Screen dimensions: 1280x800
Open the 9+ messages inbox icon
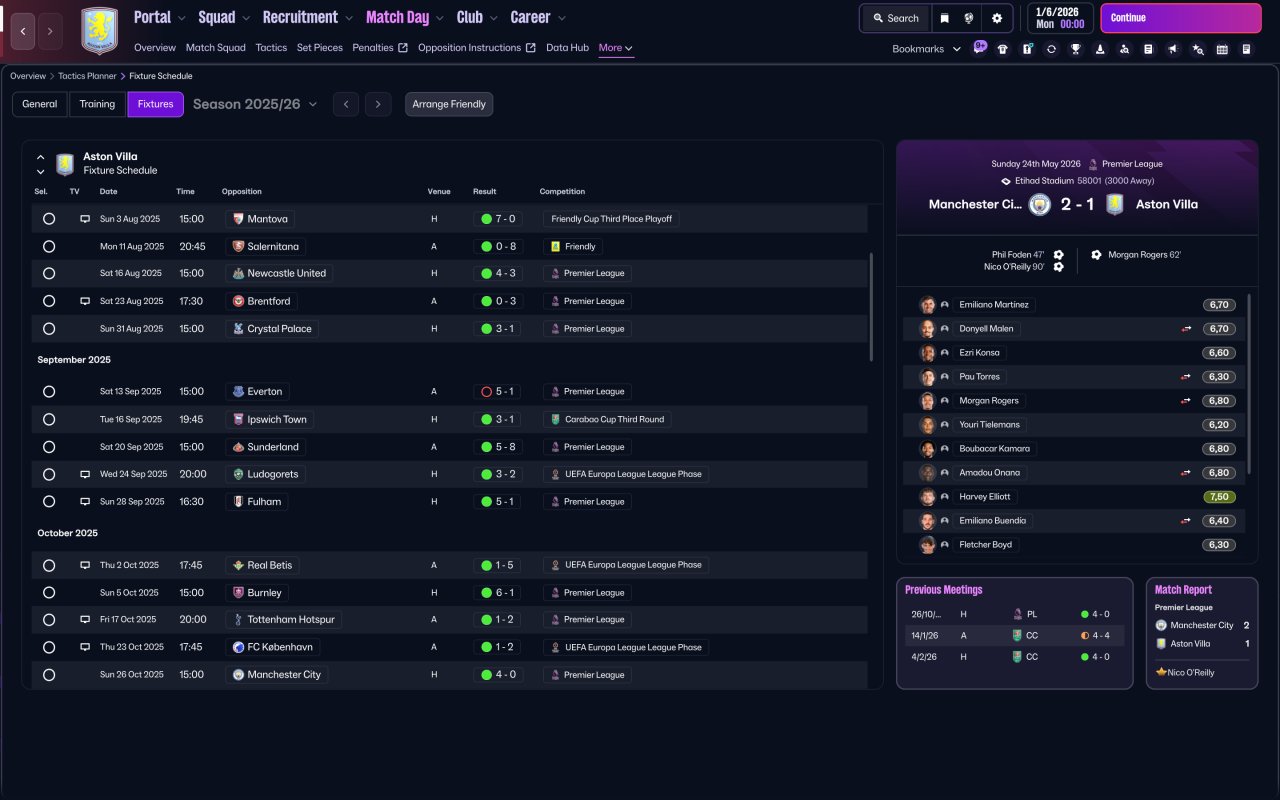click(x=980, y=47)
